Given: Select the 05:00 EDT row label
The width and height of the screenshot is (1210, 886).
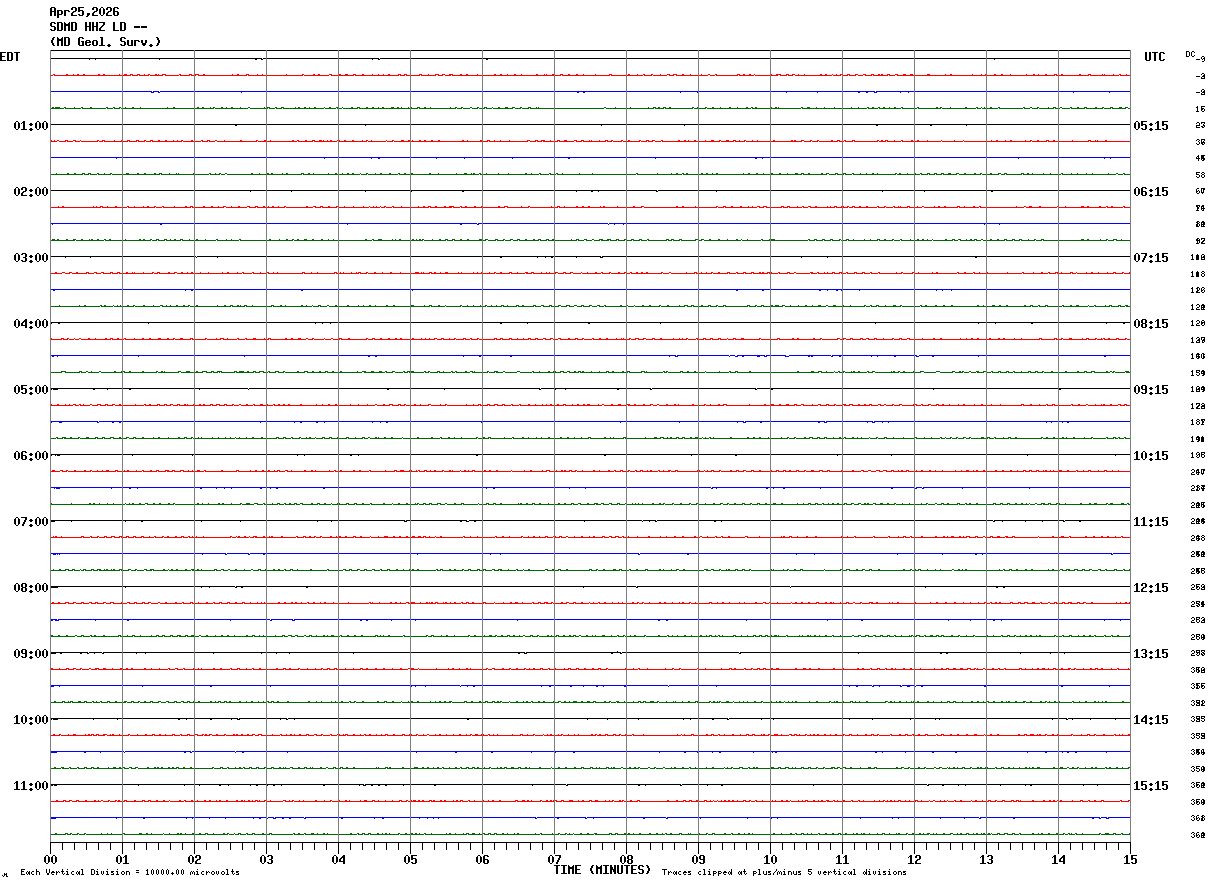Looking at the screenshot, I should [x=31, y=389].
